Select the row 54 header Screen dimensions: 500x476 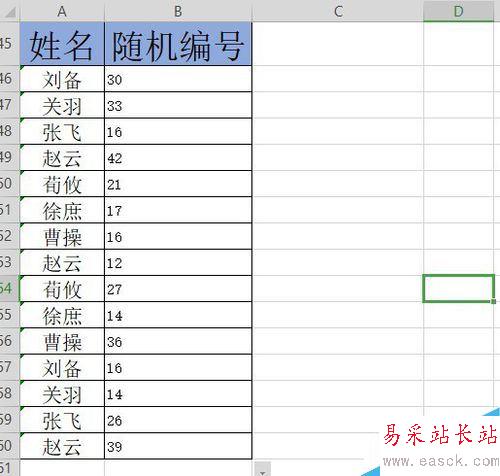[x=9, y=289]
